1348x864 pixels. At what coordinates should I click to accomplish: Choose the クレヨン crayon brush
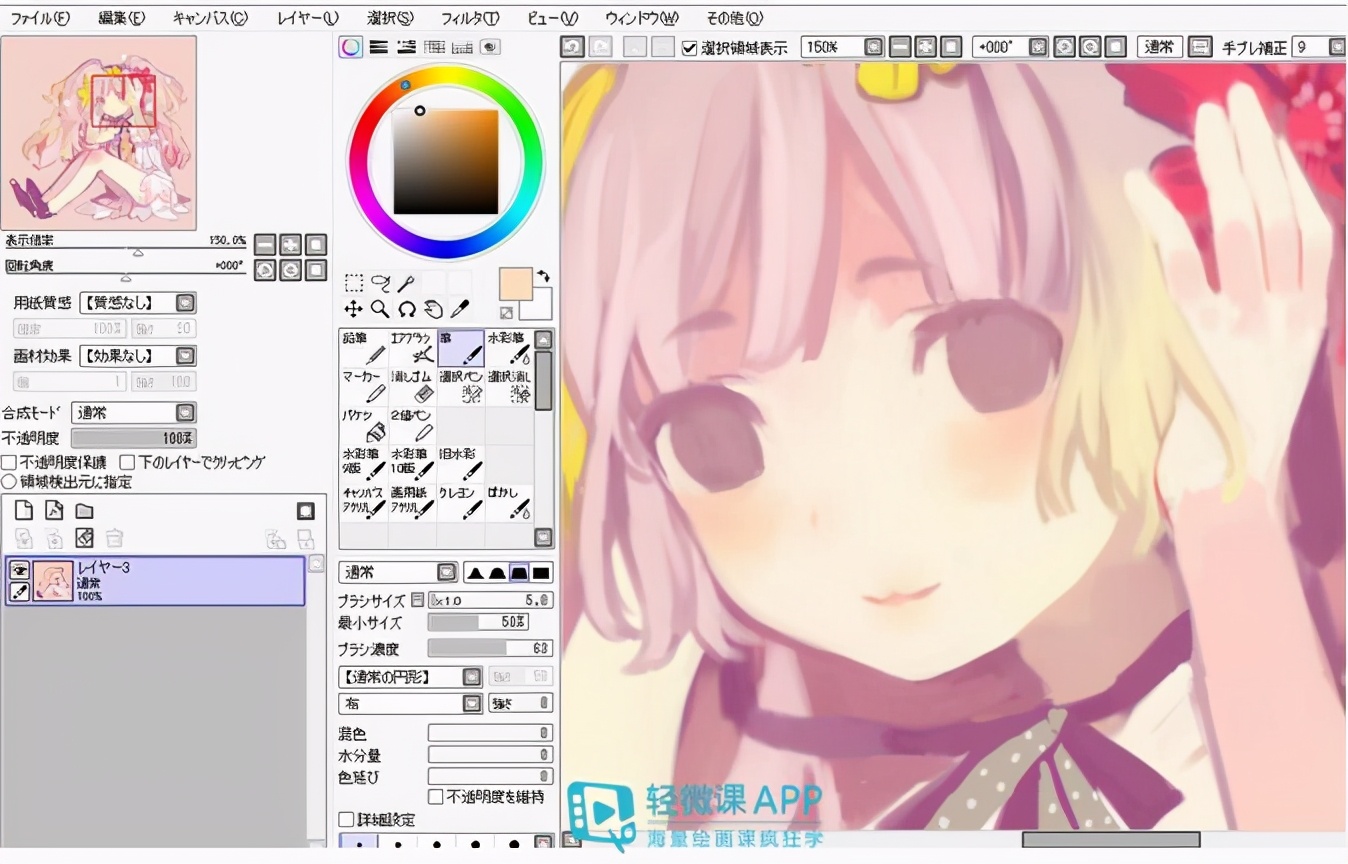pos(461,502)
